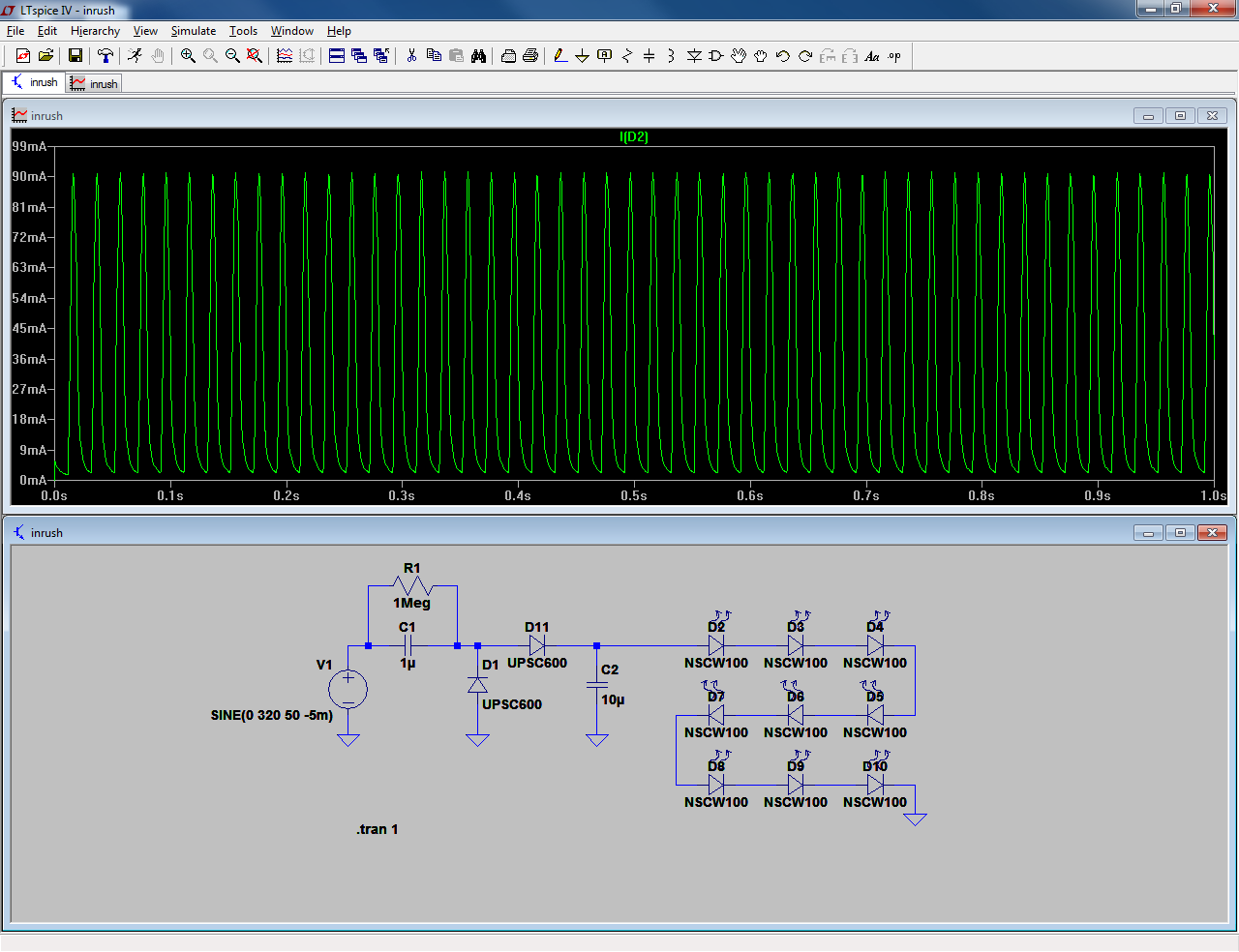Switch to the inrush waveform tab

click(x=94, y=84)
